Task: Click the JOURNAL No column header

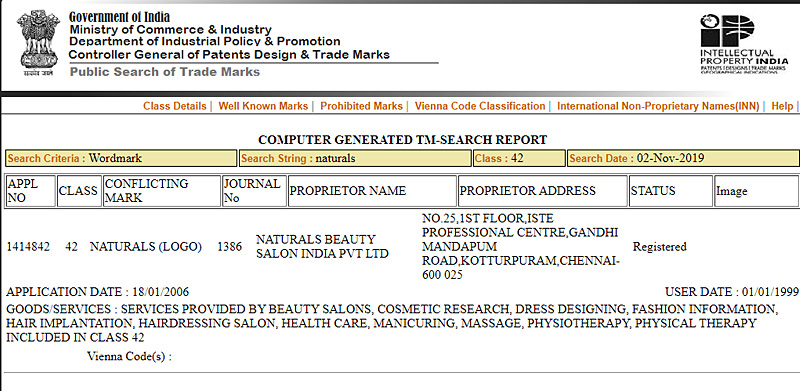Action: (254, 191)
